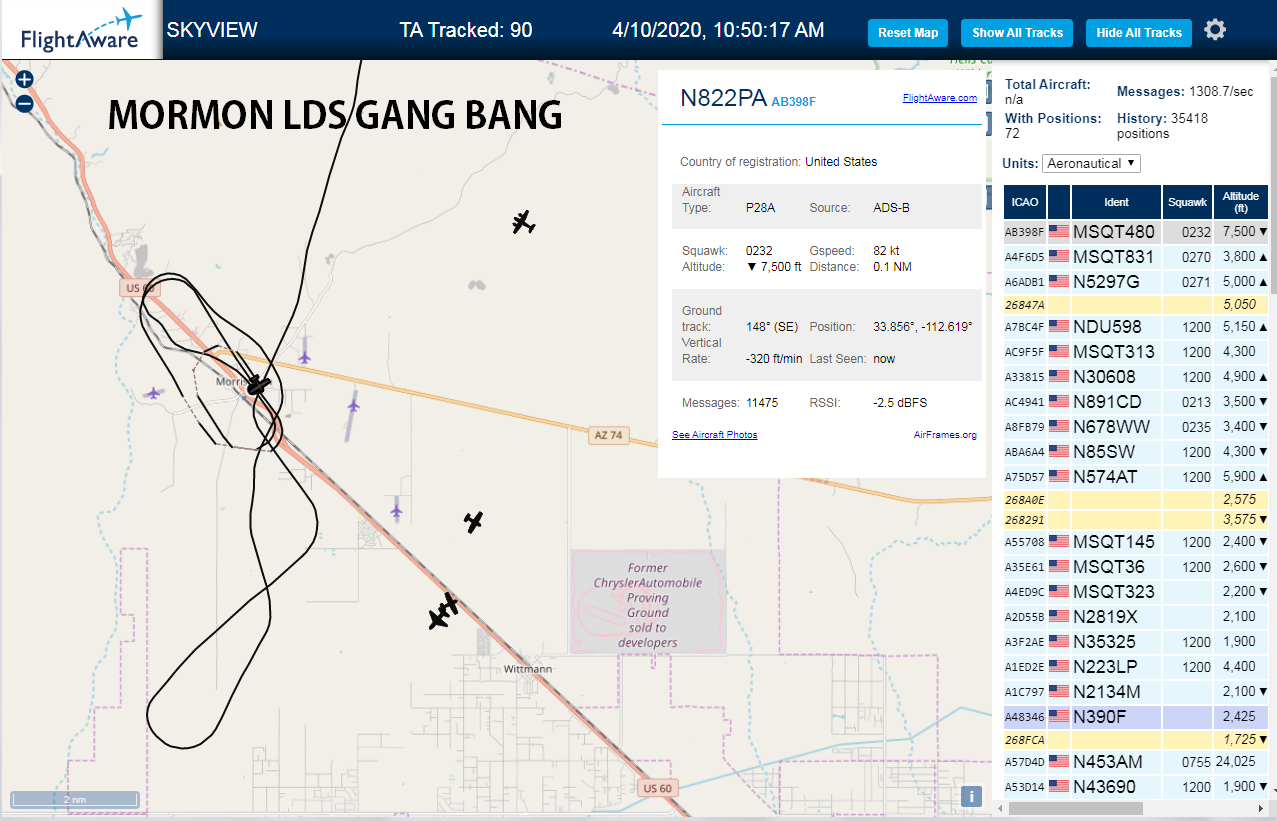Select the purple aircraft west of Morristown
The width and height of the screenshot is (1277, 821).
tap(152, 393)
